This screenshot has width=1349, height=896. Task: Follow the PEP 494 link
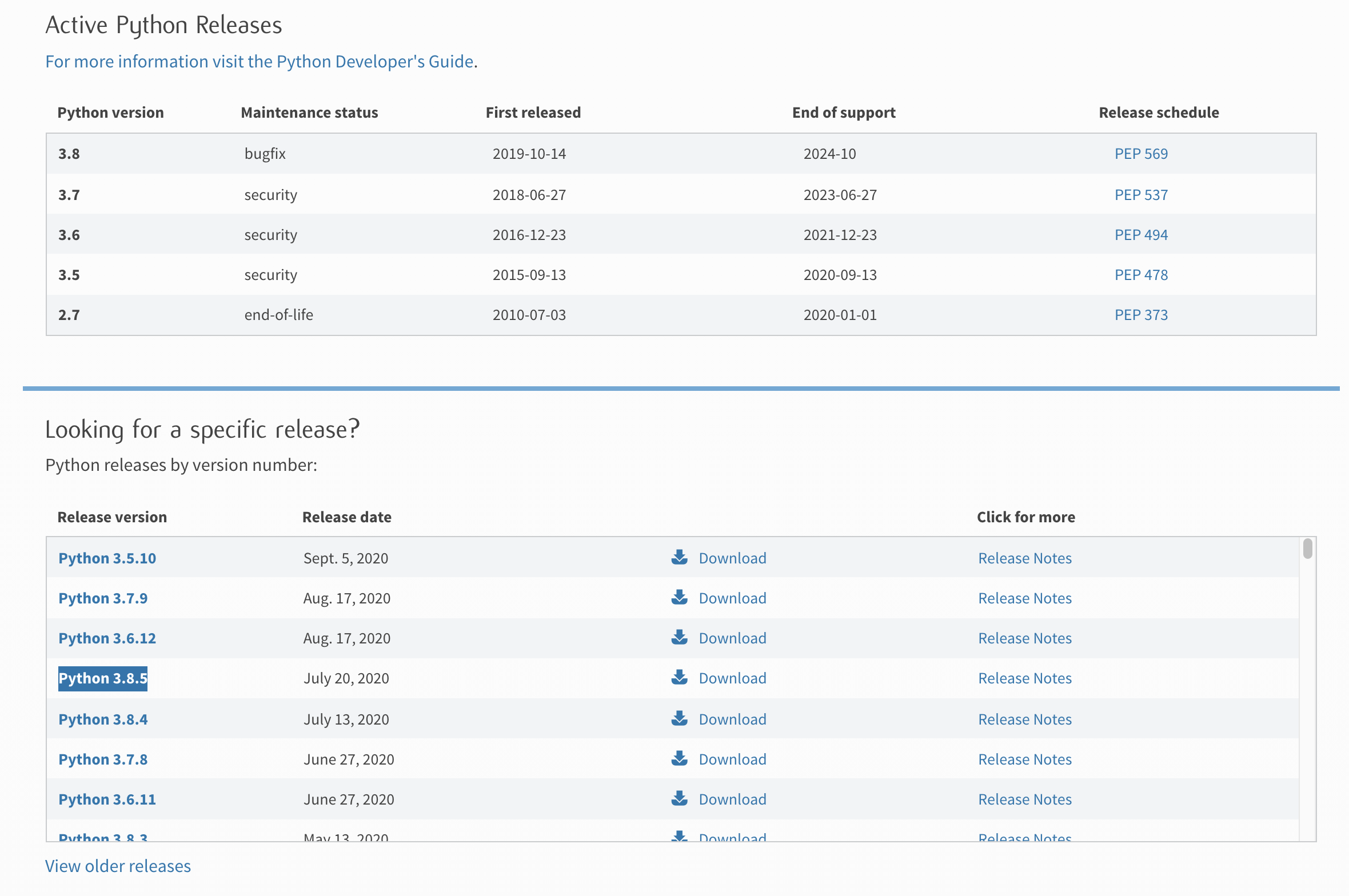1140,235
